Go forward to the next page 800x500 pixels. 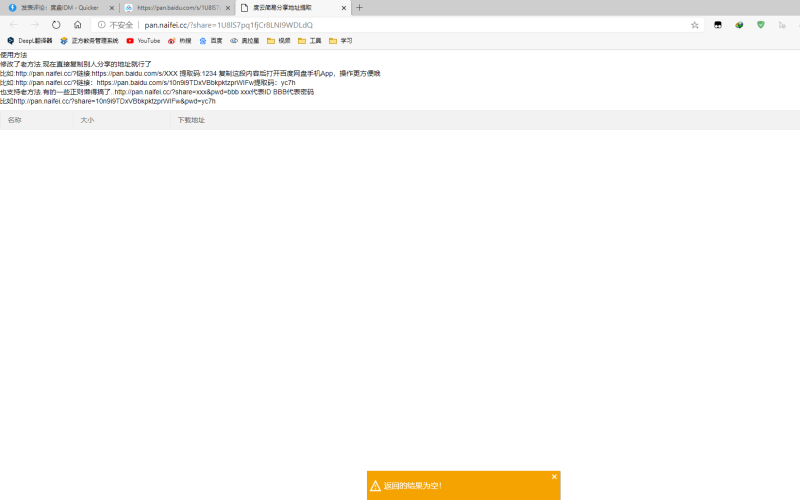point(35,24)
